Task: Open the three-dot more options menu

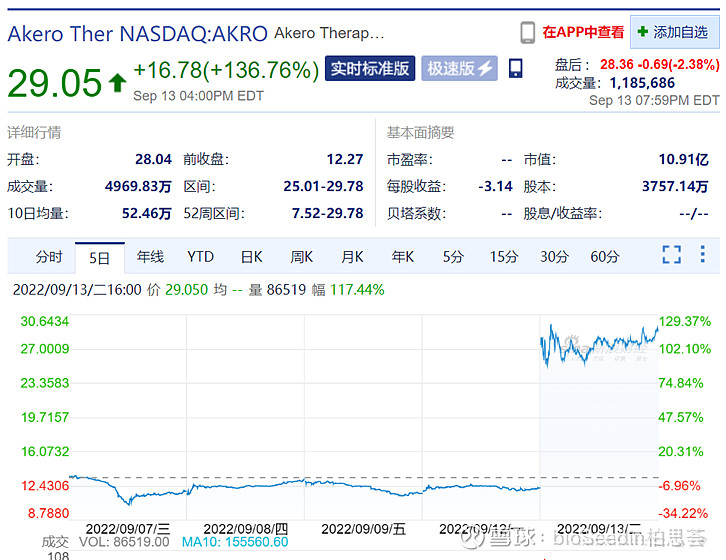Action: pyautogui.click(x=703, y=254)
